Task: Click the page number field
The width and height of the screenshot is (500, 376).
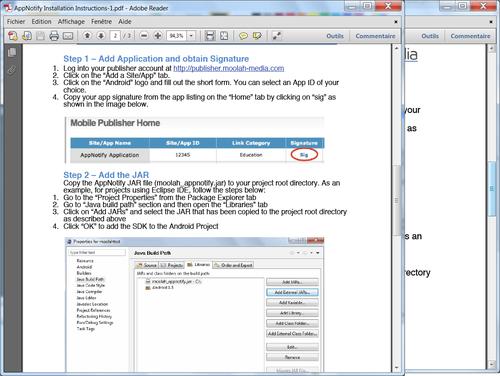Action: point(115,36)
